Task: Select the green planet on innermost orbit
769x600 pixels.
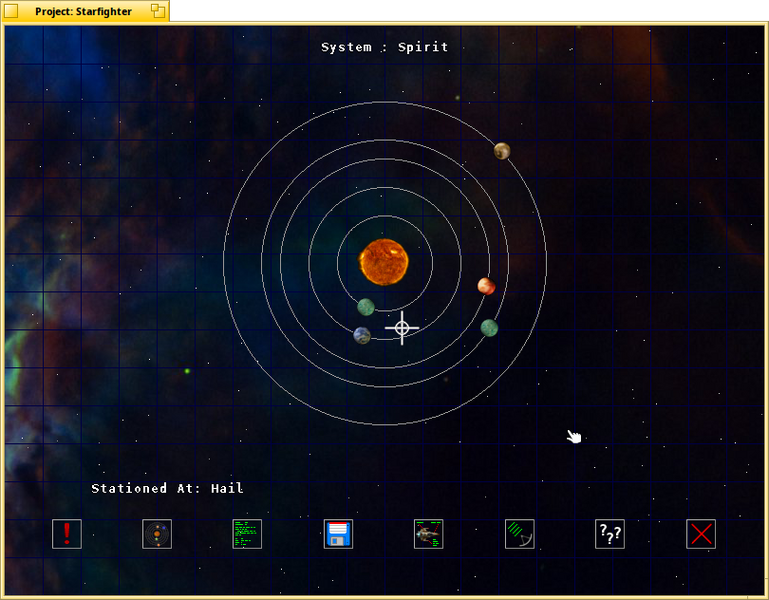Action: (366, 307)
